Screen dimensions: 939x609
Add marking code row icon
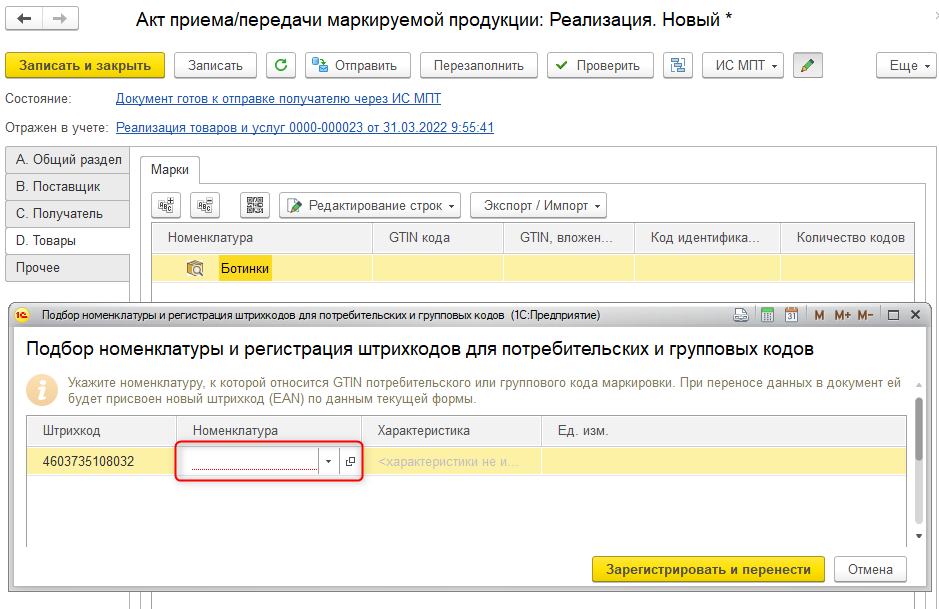[166, 205]
